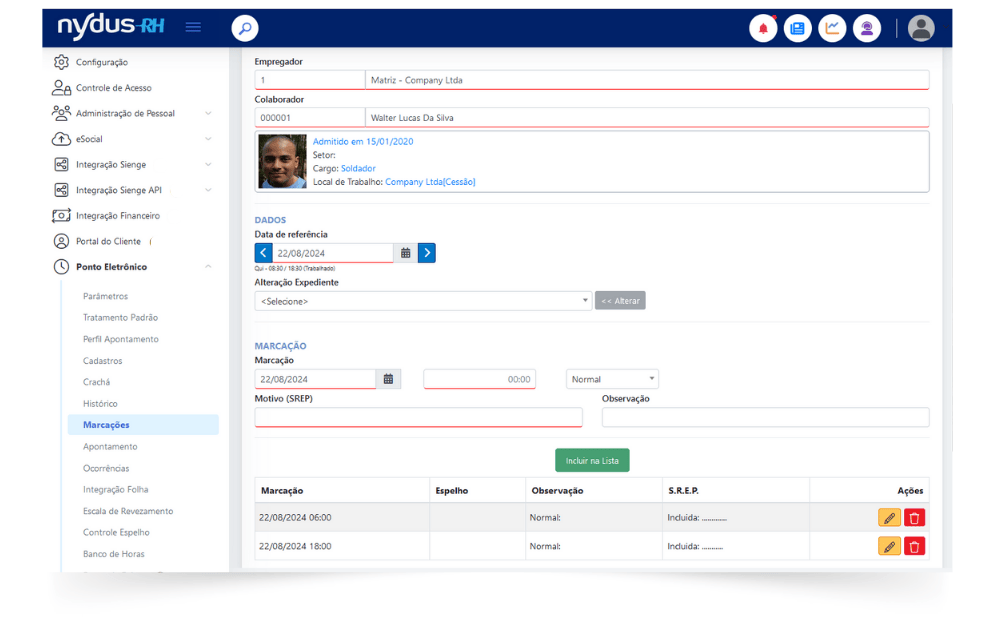
Task: Open notifications bell icon
Action: (763, 28)
